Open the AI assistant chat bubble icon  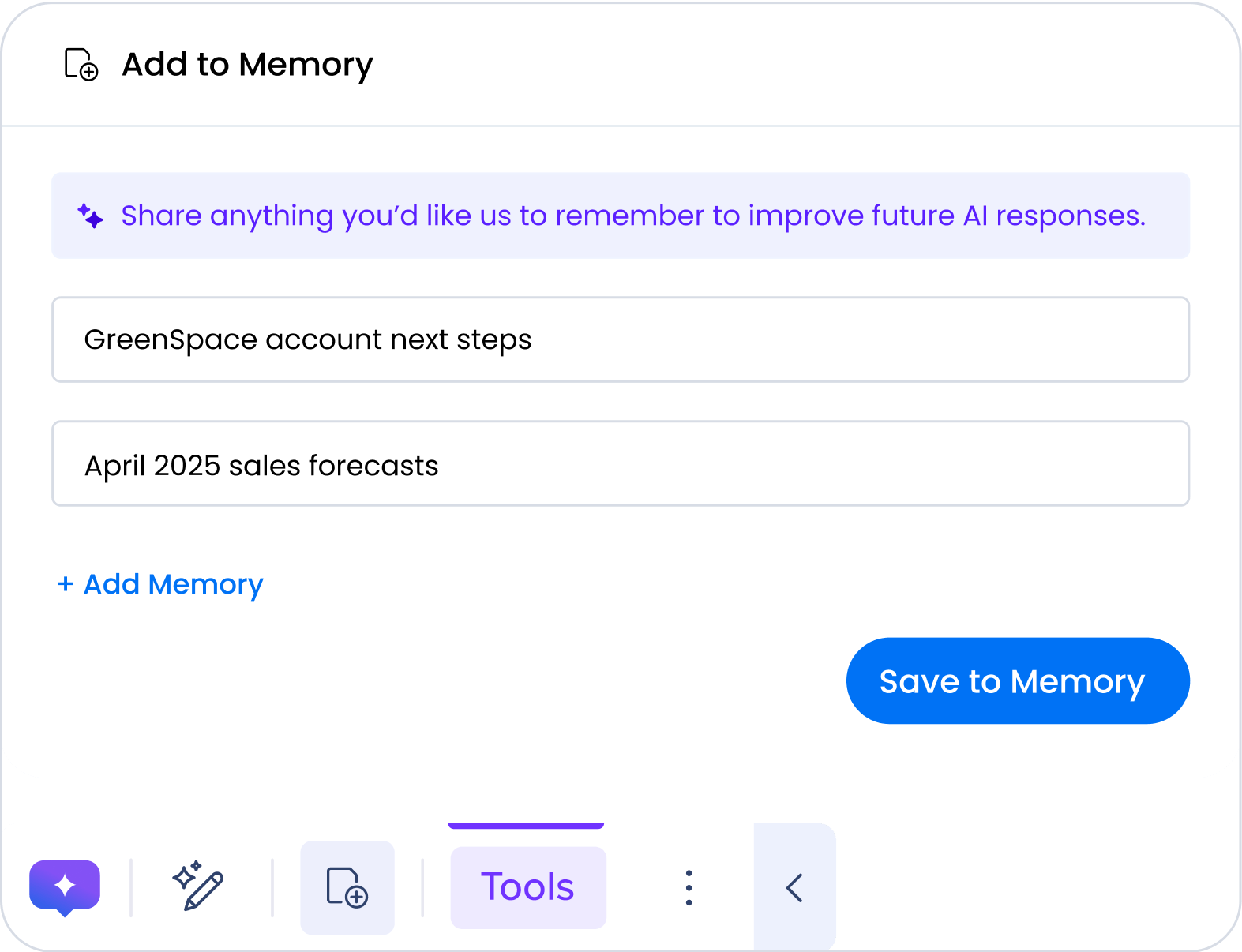[65, 886]
